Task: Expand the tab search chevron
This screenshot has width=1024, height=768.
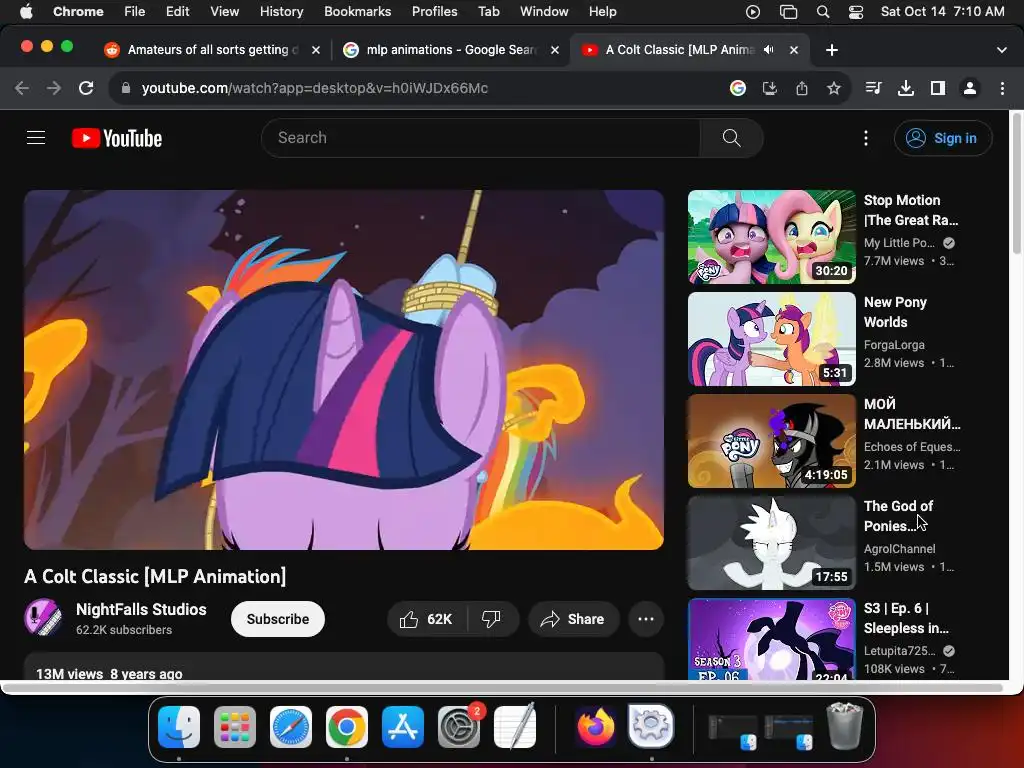Action: point(1002,50)
